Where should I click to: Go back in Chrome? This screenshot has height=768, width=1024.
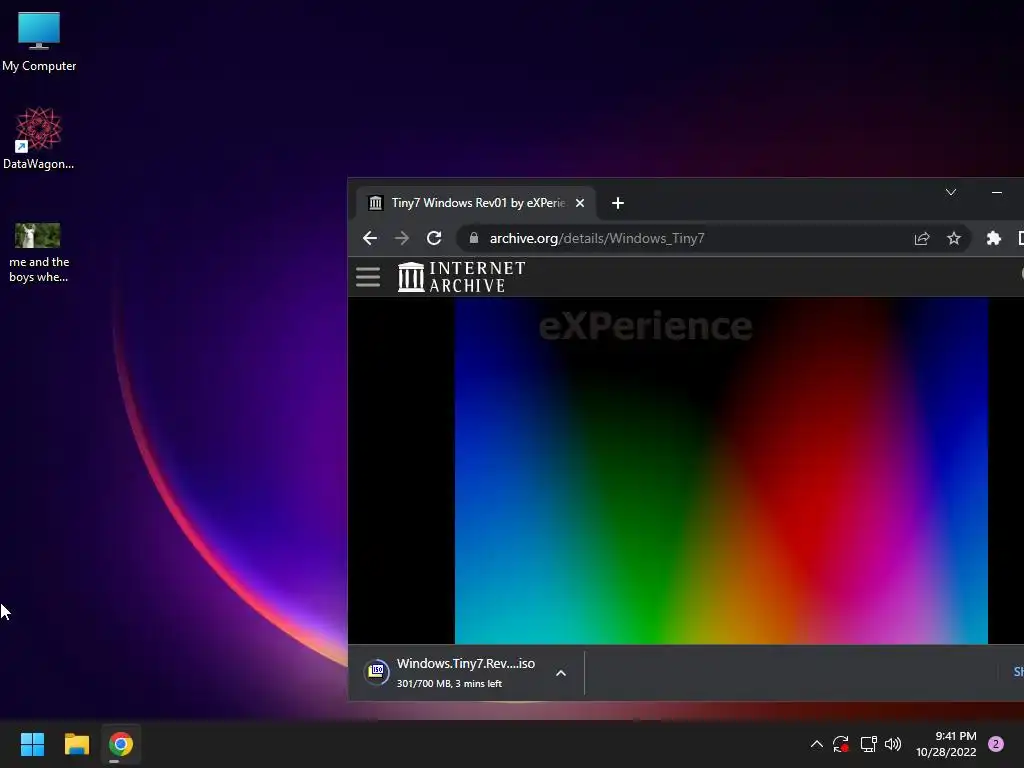pos(370,238)
